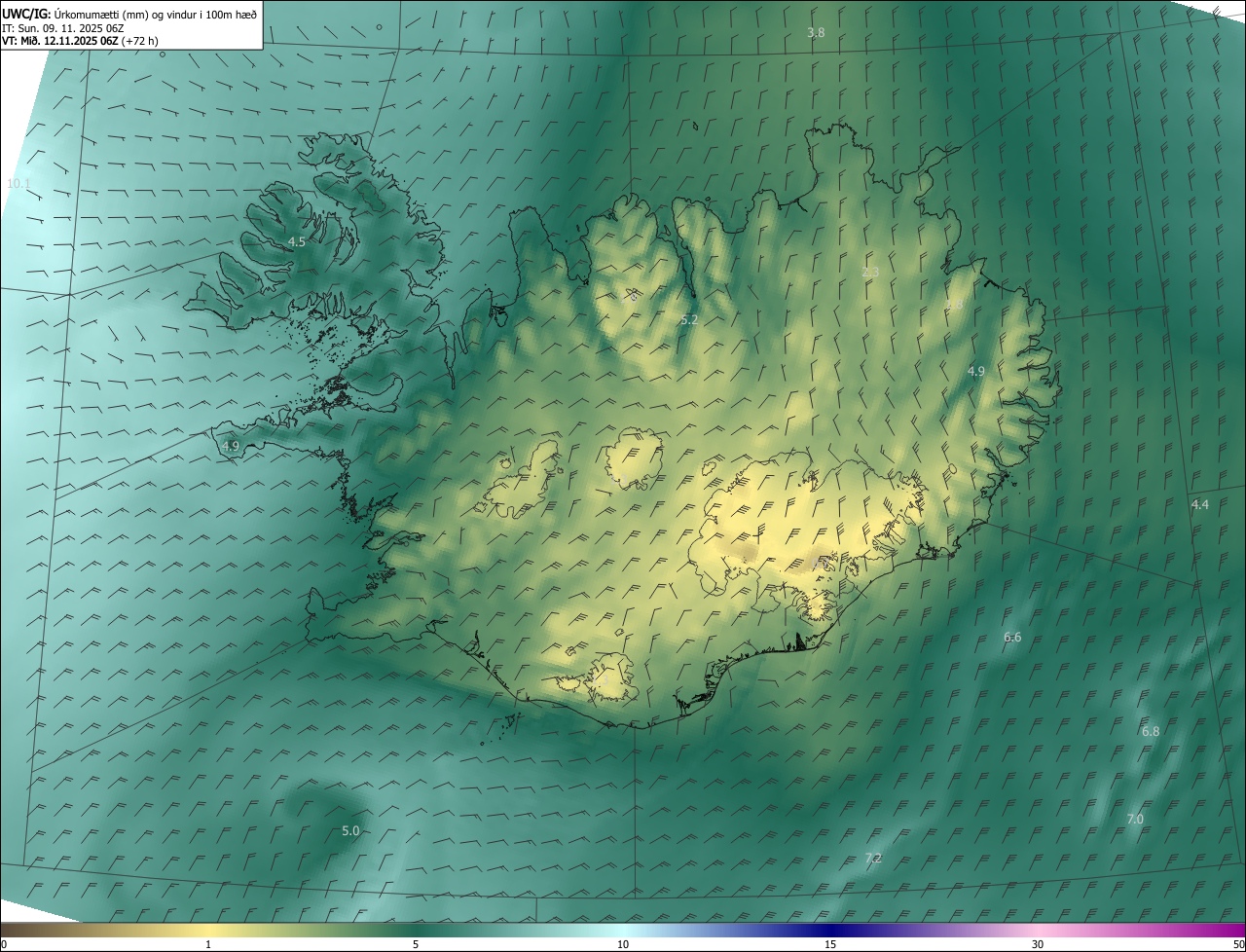Click the 7.2 value label on the map
The image size is (1246, 952).
(x=874, y=858)
